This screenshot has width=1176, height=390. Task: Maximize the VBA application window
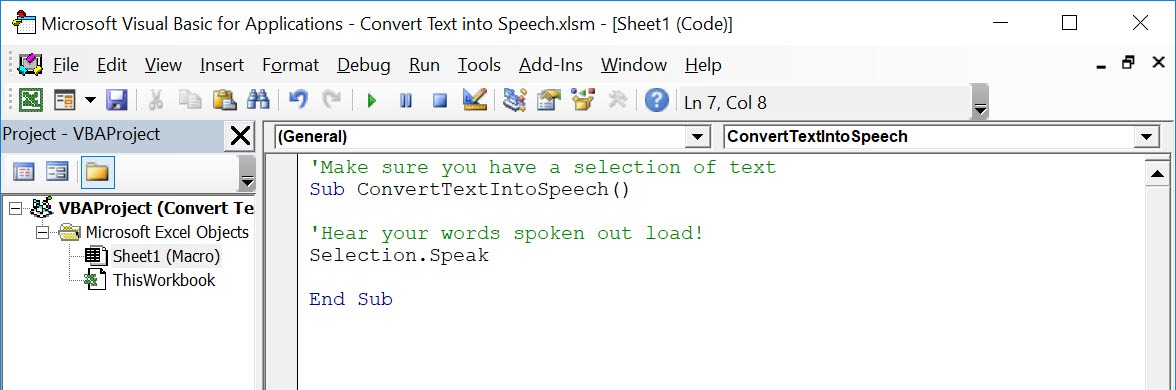pos(1070,23)
